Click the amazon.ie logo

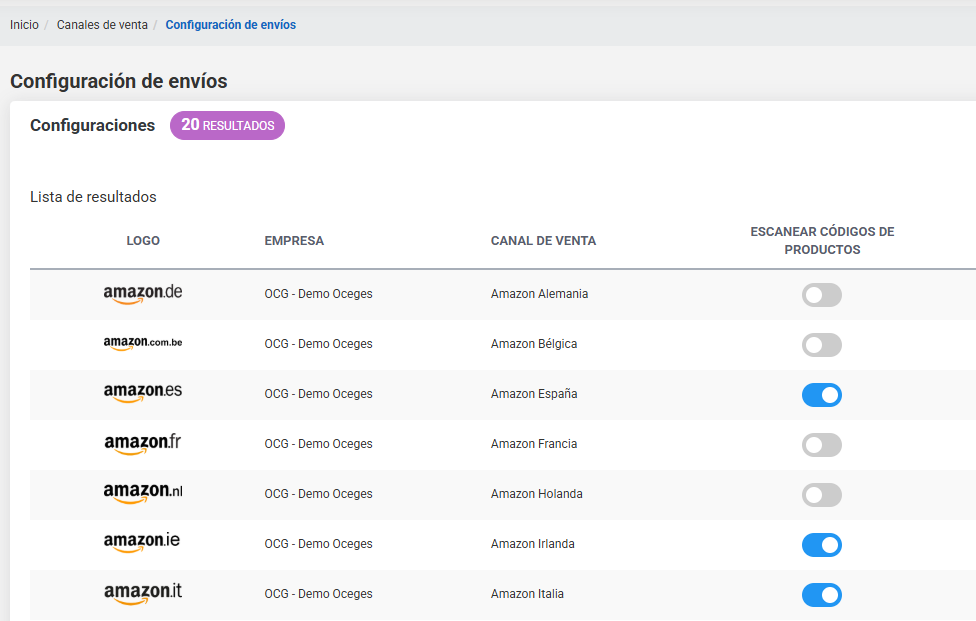coord(143,544)
